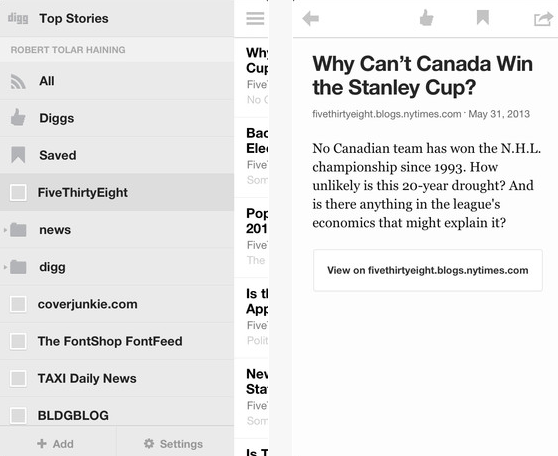Screen dimensions: 558x456
Task: Click the Add button
Action: pyautogui.click(x=56, y=444)
